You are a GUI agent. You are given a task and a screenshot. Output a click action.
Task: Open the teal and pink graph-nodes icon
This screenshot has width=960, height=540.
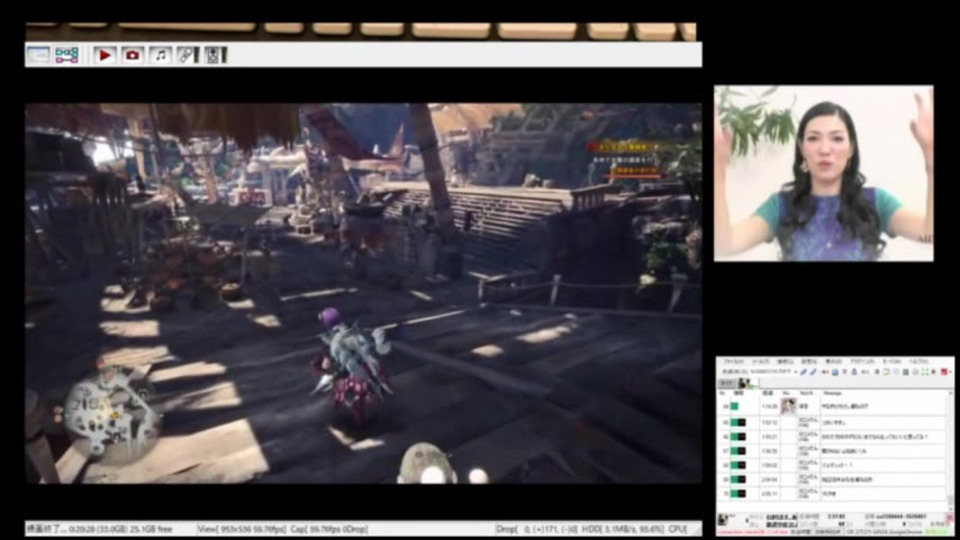tap(67, 55)
